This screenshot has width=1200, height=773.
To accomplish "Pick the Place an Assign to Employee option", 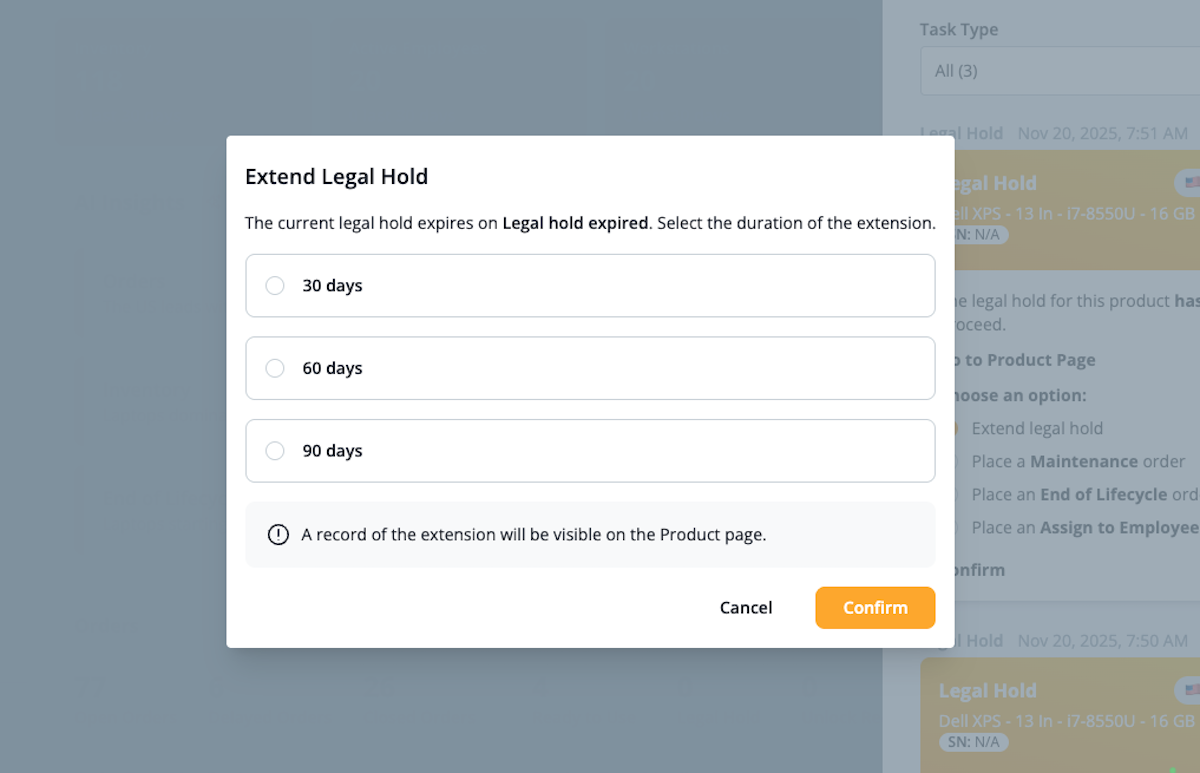I will (x=1085, y=528).
